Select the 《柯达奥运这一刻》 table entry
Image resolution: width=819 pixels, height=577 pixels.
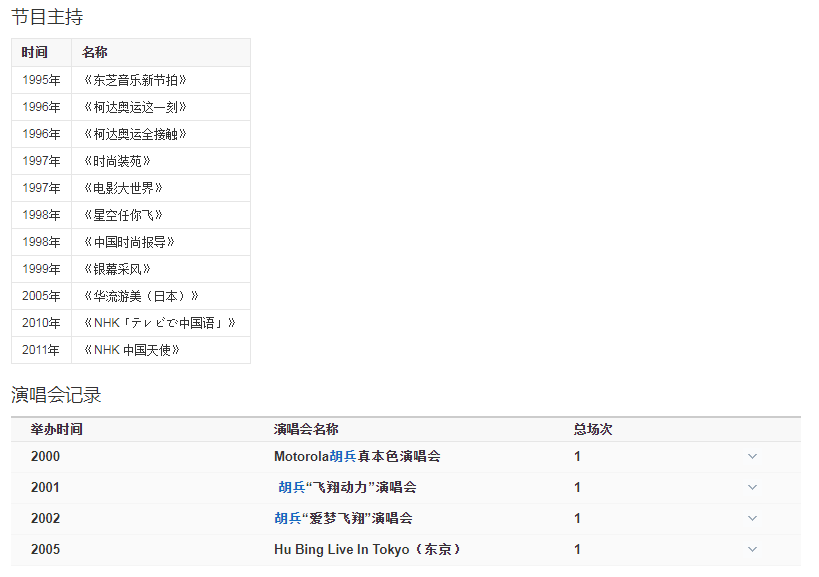[161, 107]
